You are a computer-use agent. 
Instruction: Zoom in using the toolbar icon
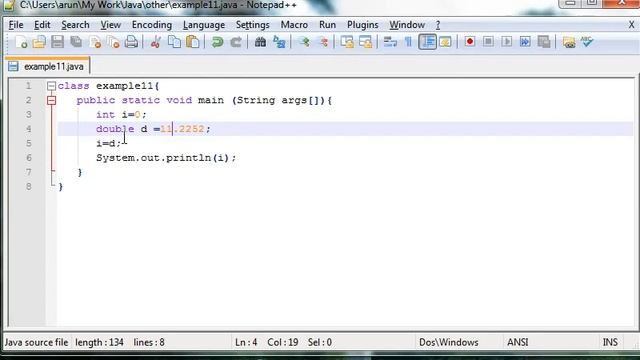tap(304, 42)
